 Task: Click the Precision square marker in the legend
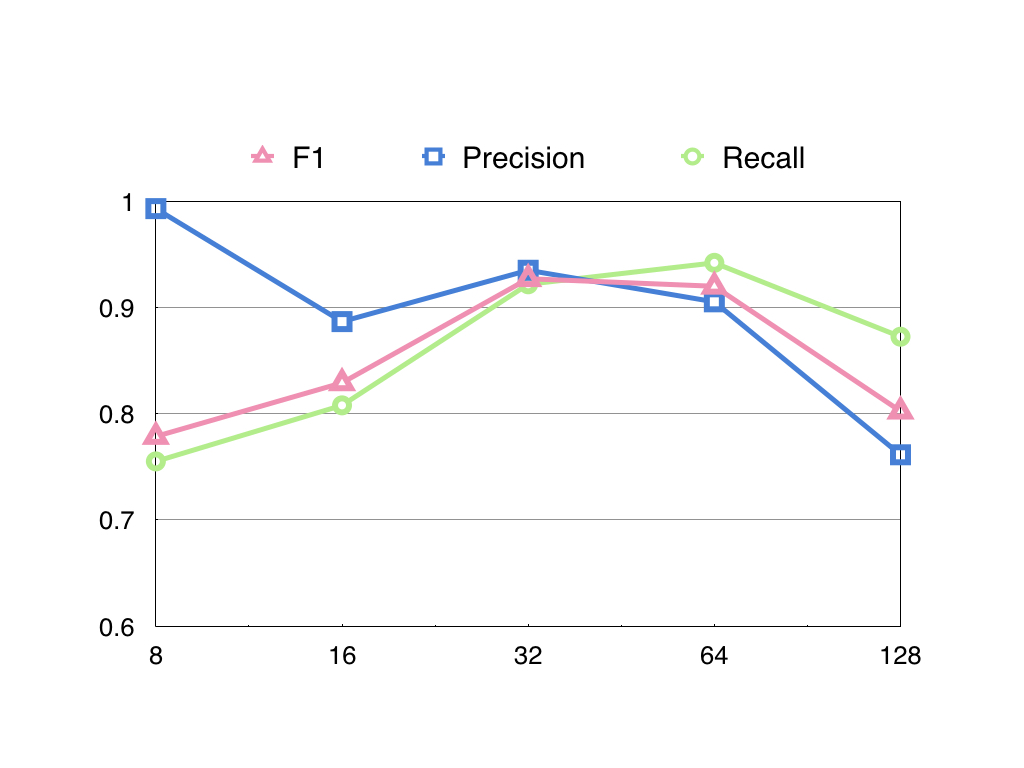pos(432,156)
